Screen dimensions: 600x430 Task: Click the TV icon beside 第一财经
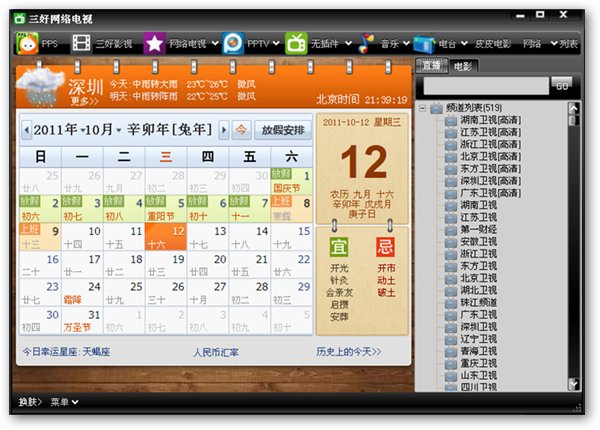(451, 230)
